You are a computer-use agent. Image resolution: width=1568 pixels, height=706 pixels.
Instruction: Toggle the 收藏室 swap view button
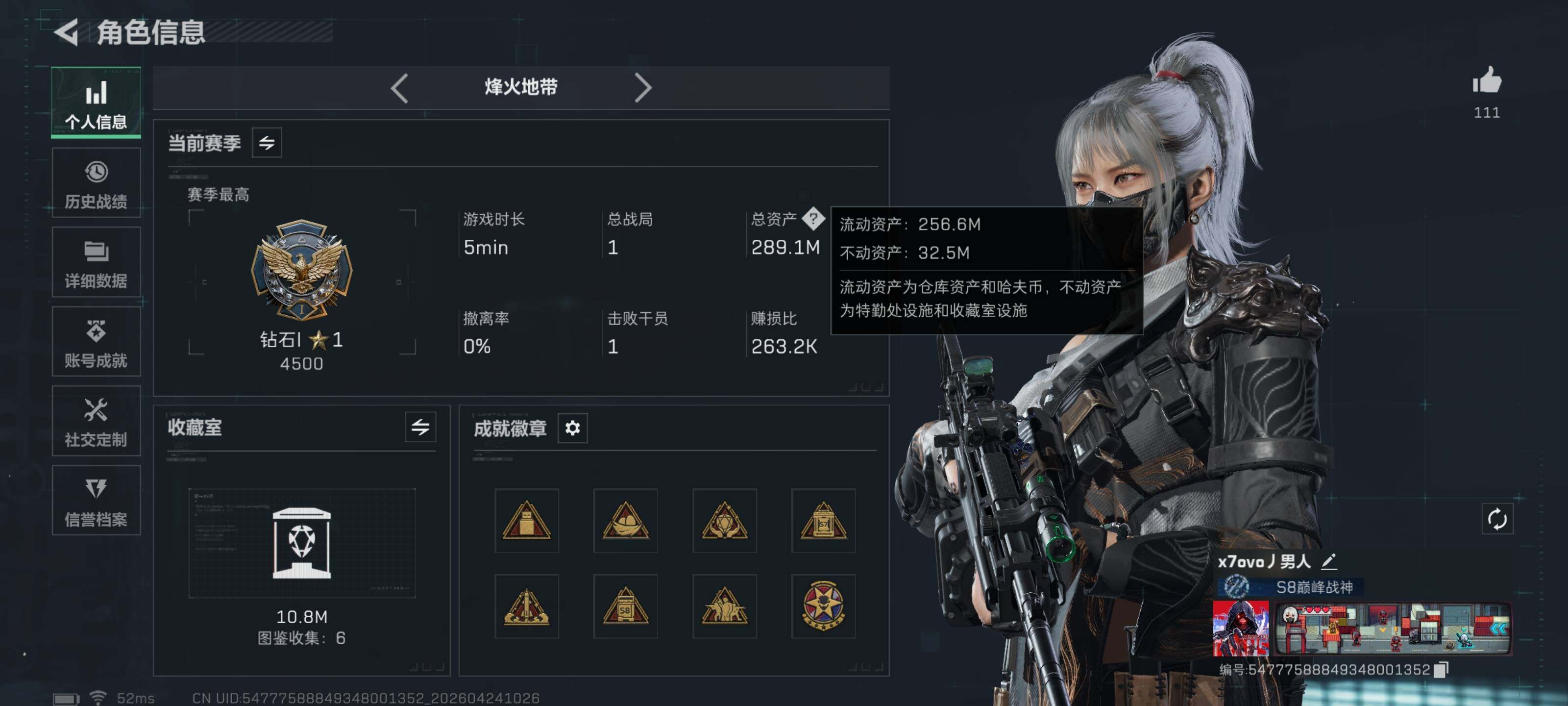point(420,427)
